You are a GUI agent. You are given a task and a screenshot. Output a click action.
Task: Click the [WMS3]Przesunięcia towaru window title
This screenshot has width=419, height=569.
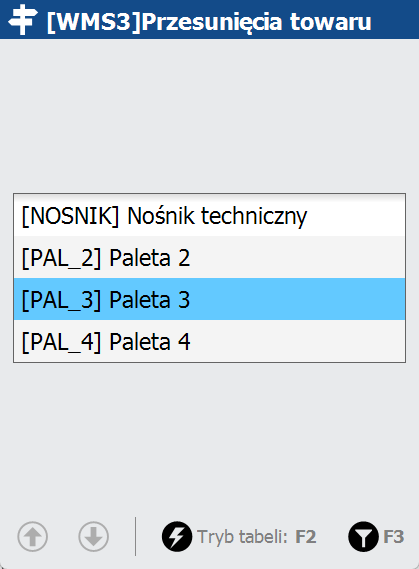[209, 22]
